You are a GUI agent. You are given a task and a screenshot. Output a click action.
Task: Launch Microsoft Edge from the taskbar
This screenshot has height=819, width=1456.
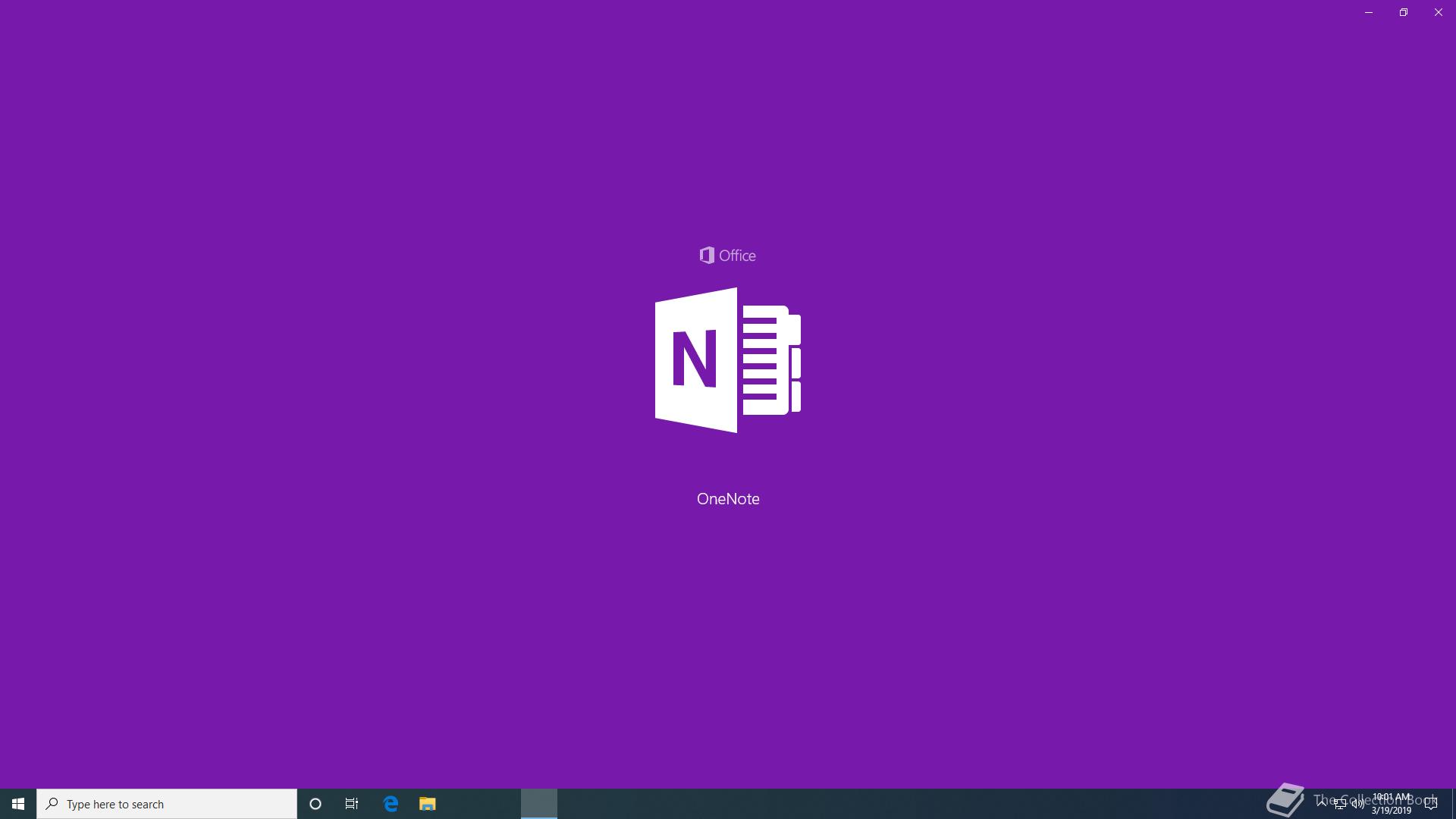click(x=391, y=804)
